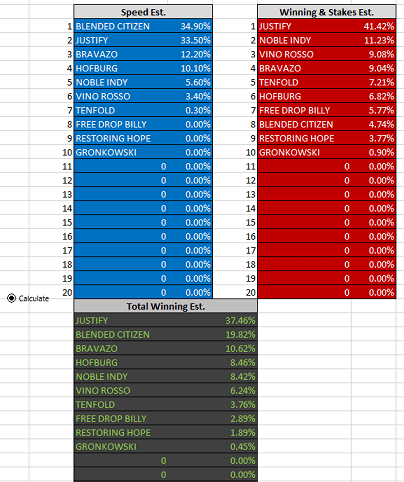Screen dimensions: 404x482
Task: Click HOFBURG 10.10% percentage cell
Action: tap(190, 68)
